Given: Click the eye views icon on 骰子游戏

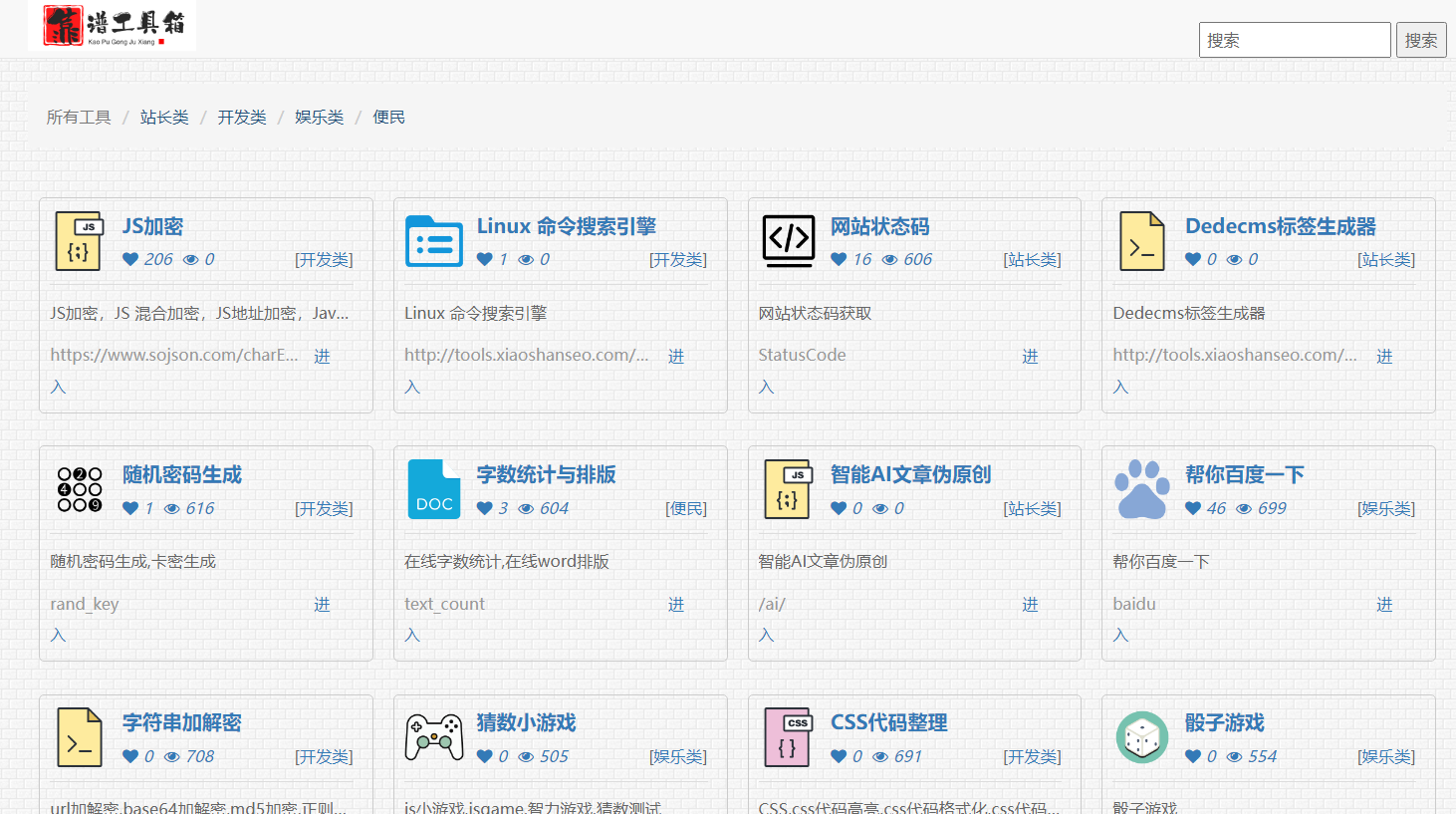Looking at the screenshot, I should (1235, 756).
